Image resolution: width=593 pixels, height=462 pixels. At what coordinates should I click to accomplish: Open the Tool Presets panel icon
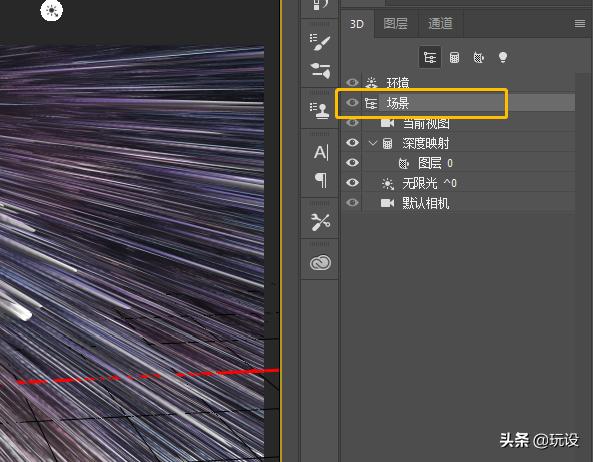pyautogui.click(x=320, y=222)
